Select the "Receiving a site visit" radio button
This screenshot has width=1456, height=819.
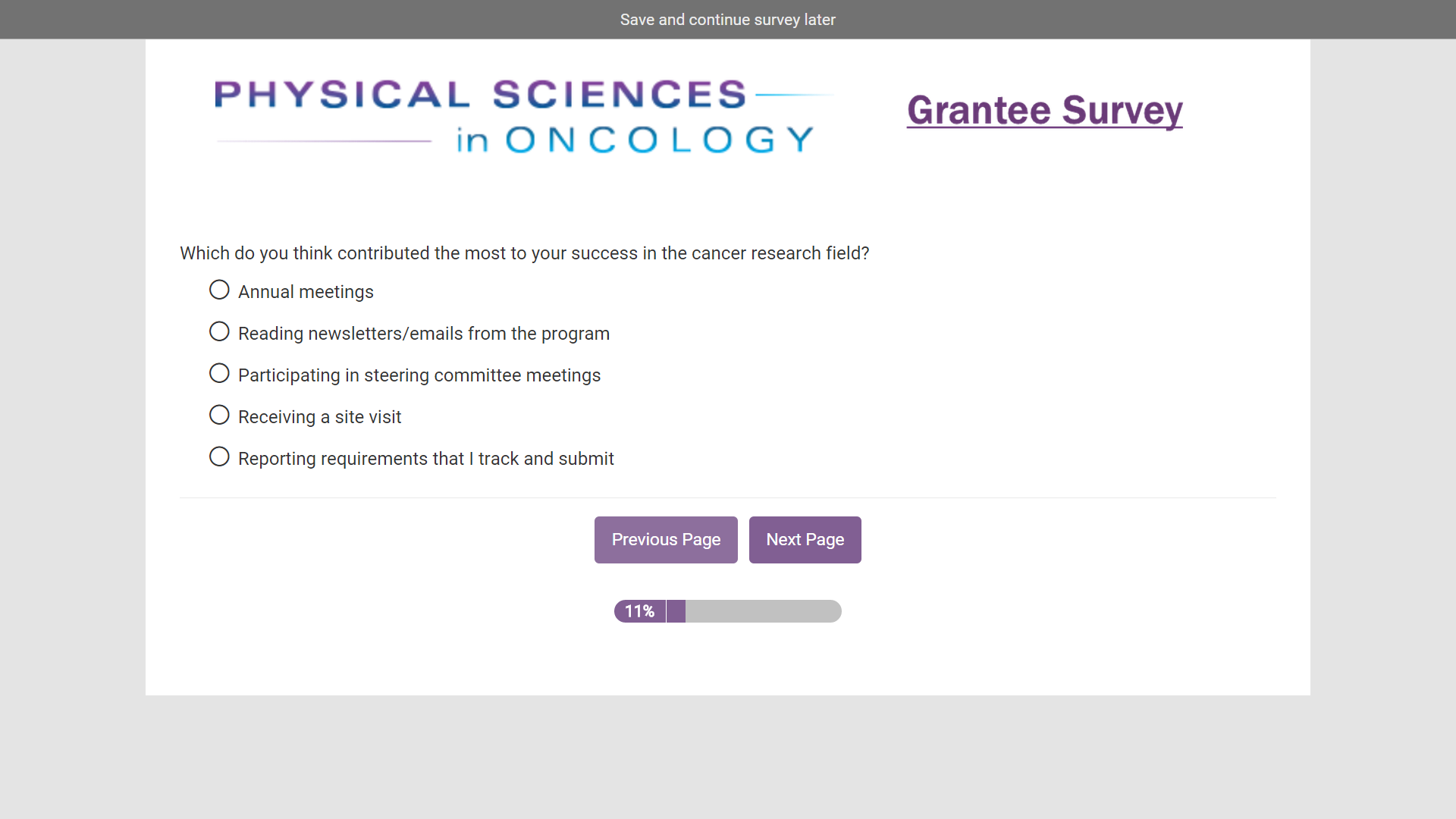tap(219, 416)
